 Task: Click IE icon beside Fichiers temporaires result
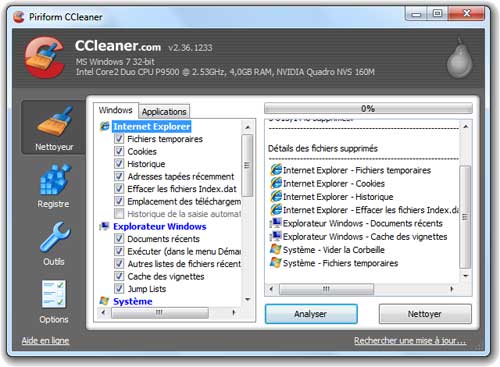276,170
